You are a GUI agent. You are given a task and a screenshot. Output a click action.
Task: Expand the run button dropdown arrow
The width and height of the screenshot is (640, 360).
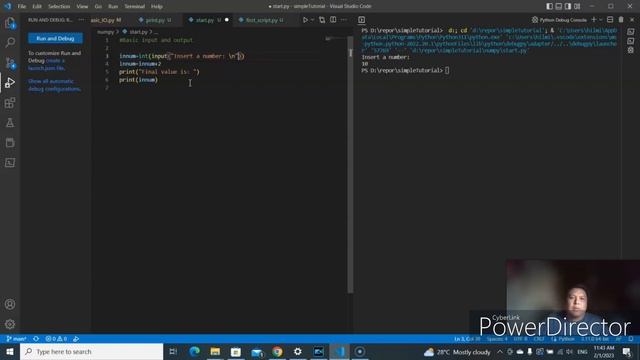point(313,20)
